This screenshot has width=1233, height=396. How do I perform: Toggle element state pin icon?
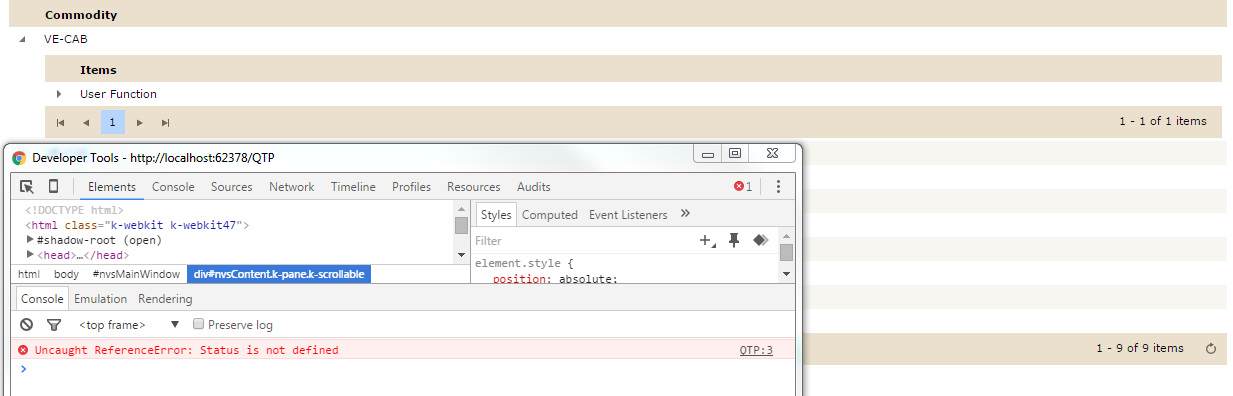tap(734, 240)
